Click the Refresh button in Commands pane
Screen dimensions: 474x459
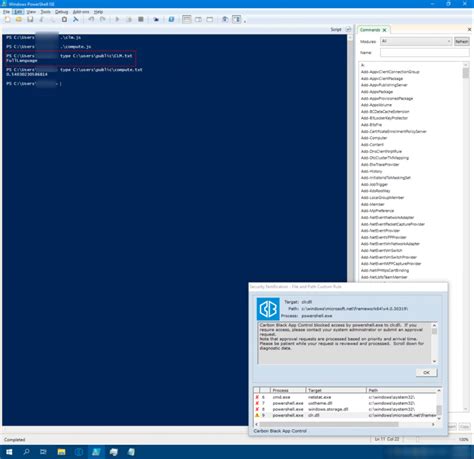pyautogui.click(x=462, y=41)
